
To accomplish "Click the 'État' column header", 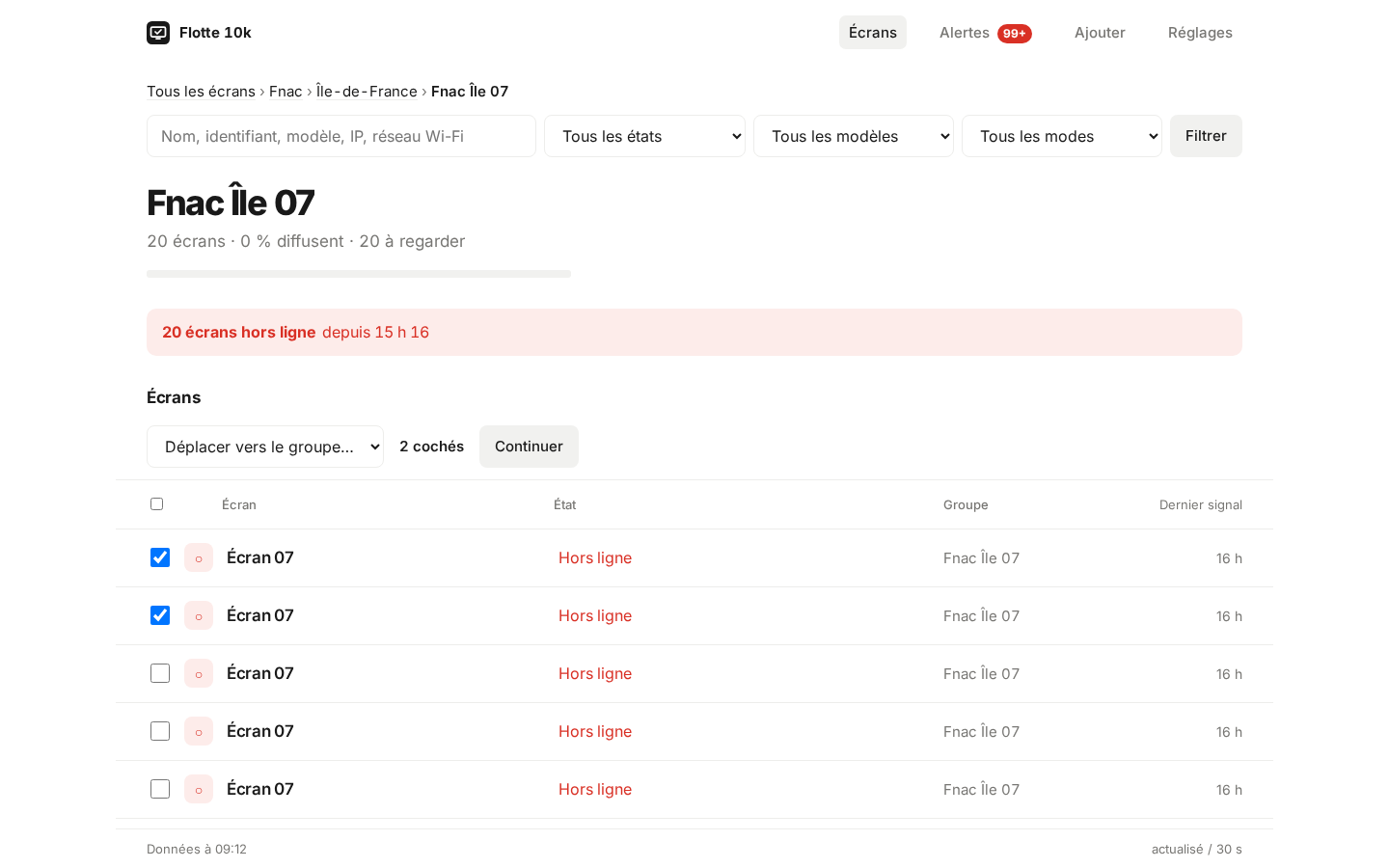I will (565, 504).
